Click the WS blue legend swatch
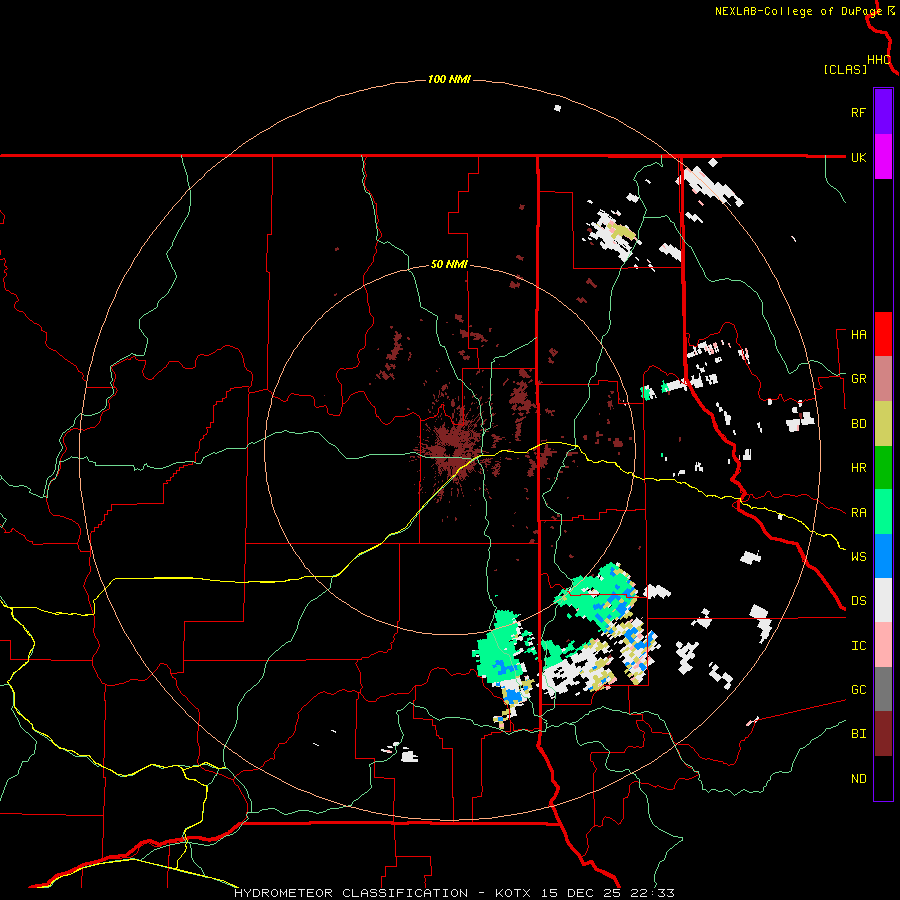The height and width of the screenshot is (900, 900). tap(883, 556)
